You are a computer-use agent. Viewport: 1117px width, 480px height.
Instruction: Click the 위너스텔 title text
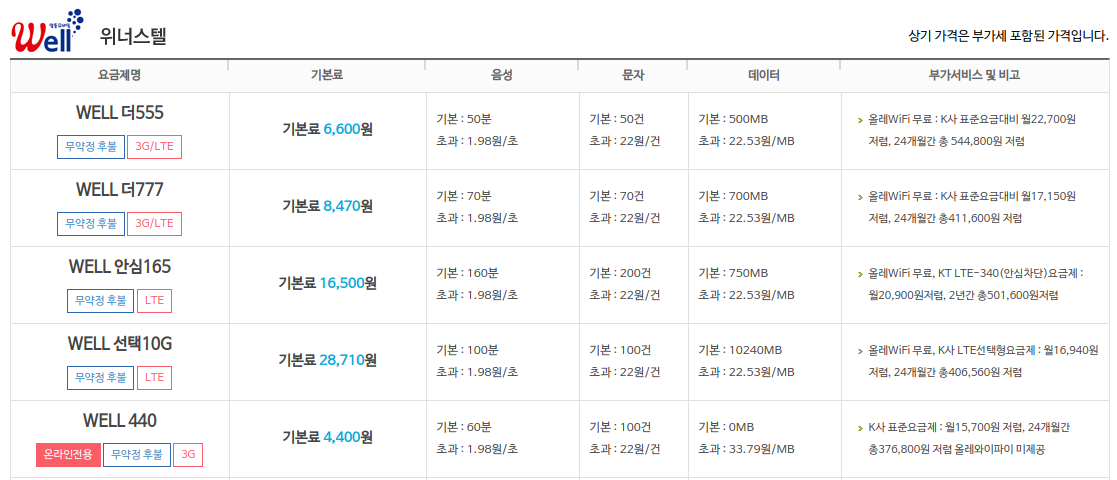(x=133, y=37)
